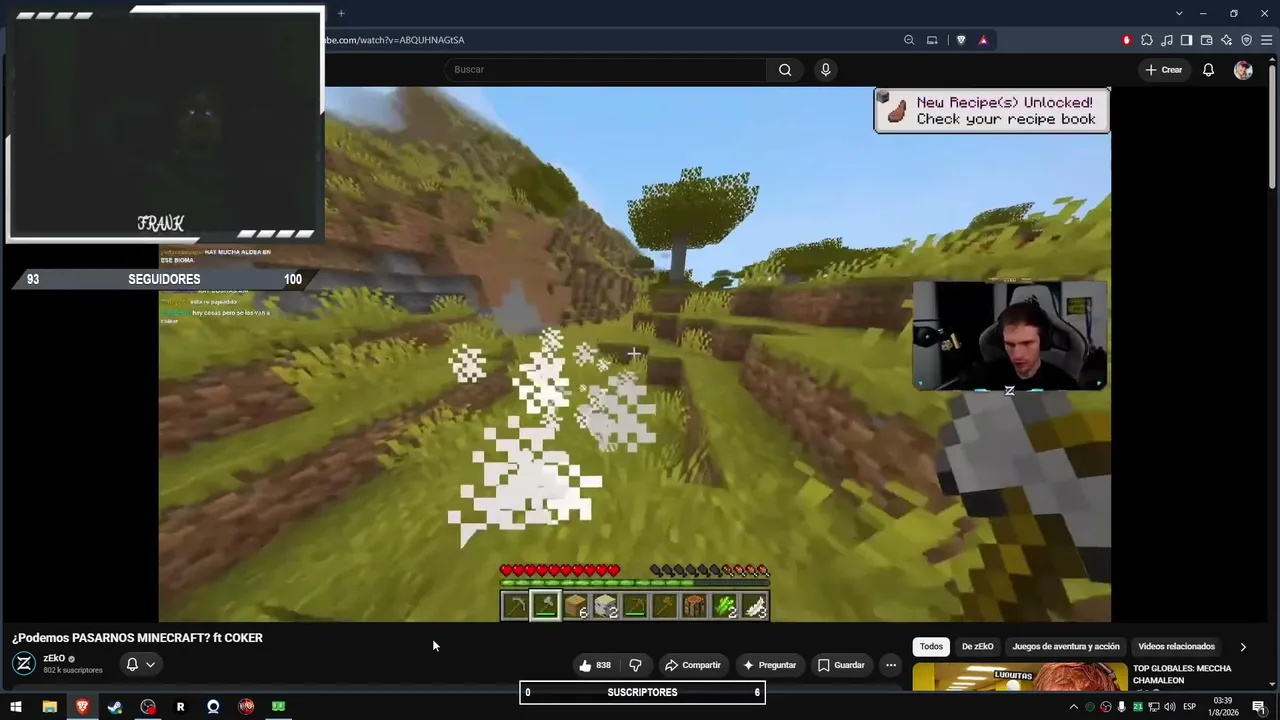The height and width of the screenshot is (720, 1280).
Task: Open the TOP GLOBALES: MECCHA CHAMALEON video title
Action: (x=1182, y=674)
